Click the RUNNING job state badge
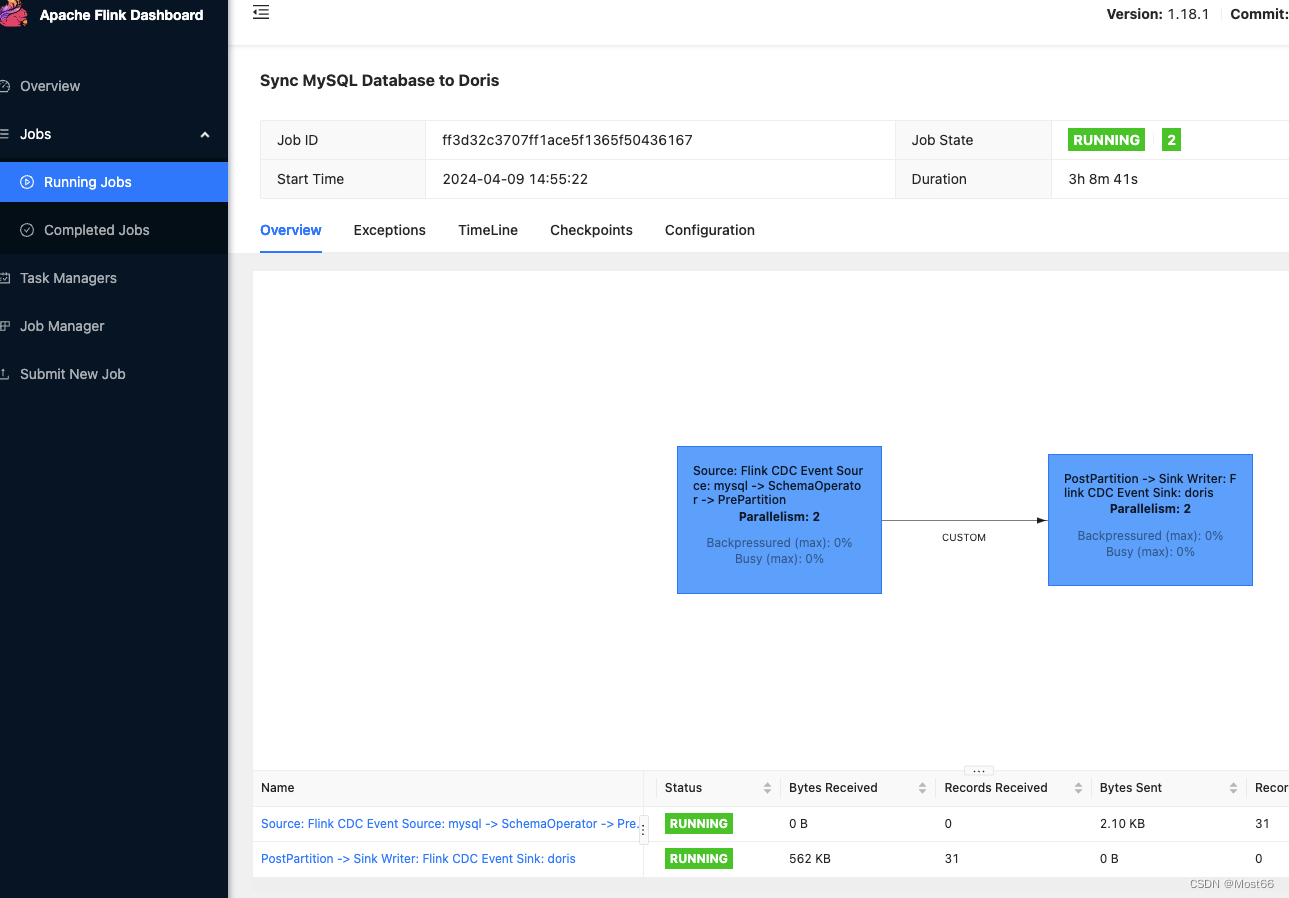 (x=1106, y=140)
